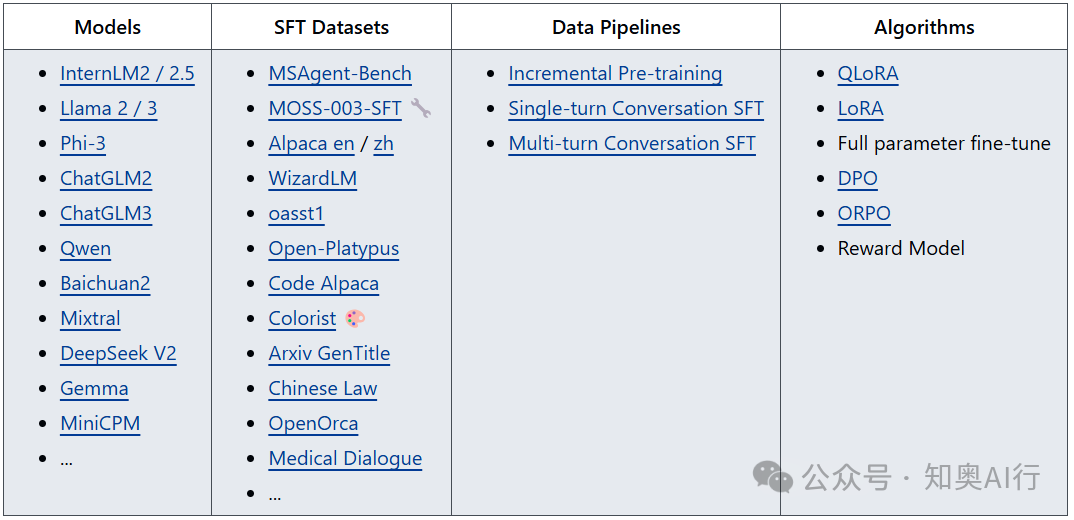Open the InternLM2 / 2.5 link

[x=127, y=74]
